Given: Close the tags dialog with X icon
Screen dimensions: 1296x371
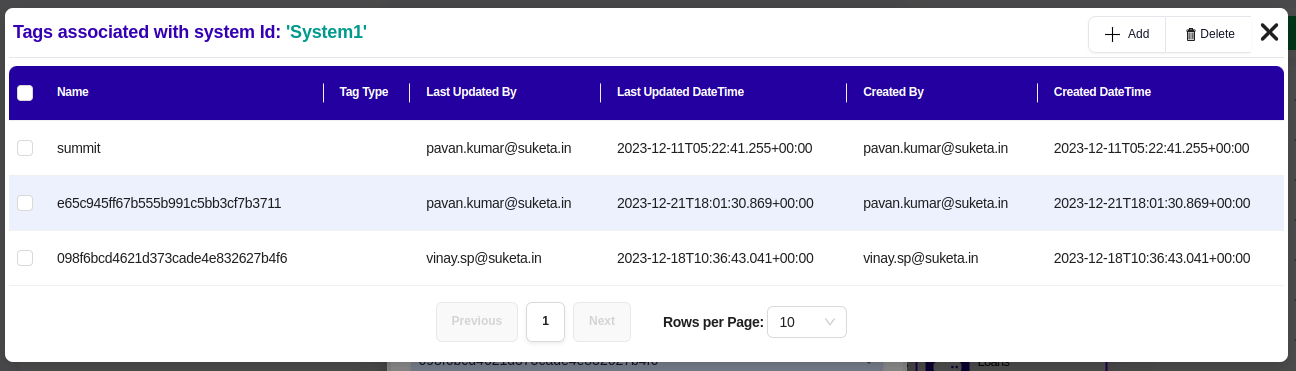Looking at the screenshot, I should [x=1269, y=32].
